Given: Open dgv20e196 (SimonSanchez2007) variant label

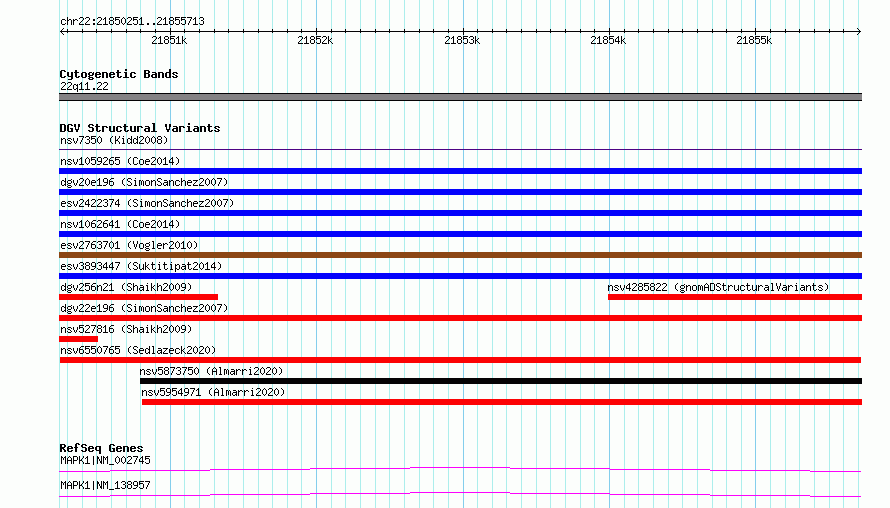Looking at the screenshot, I should [144, 182].
